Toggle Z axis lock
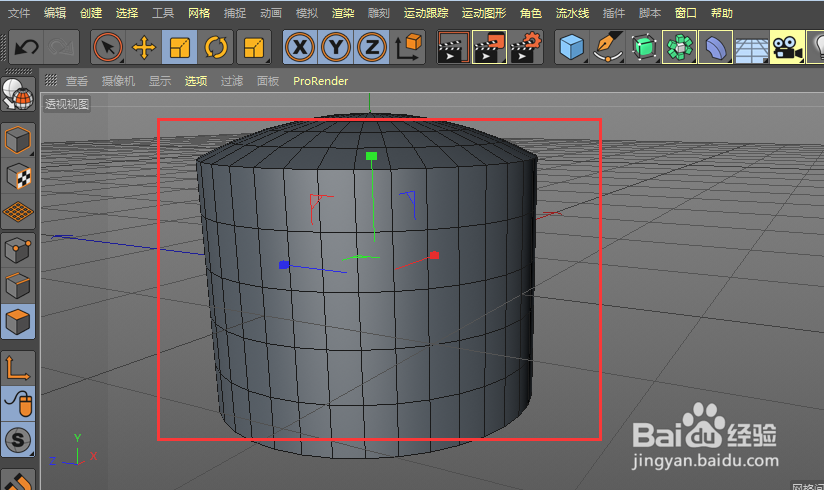 coord(372,47)
